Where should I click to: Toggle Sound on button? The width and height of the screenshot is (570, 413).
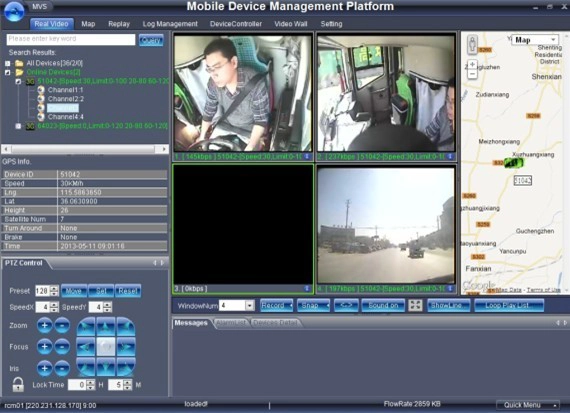(383, 305)
